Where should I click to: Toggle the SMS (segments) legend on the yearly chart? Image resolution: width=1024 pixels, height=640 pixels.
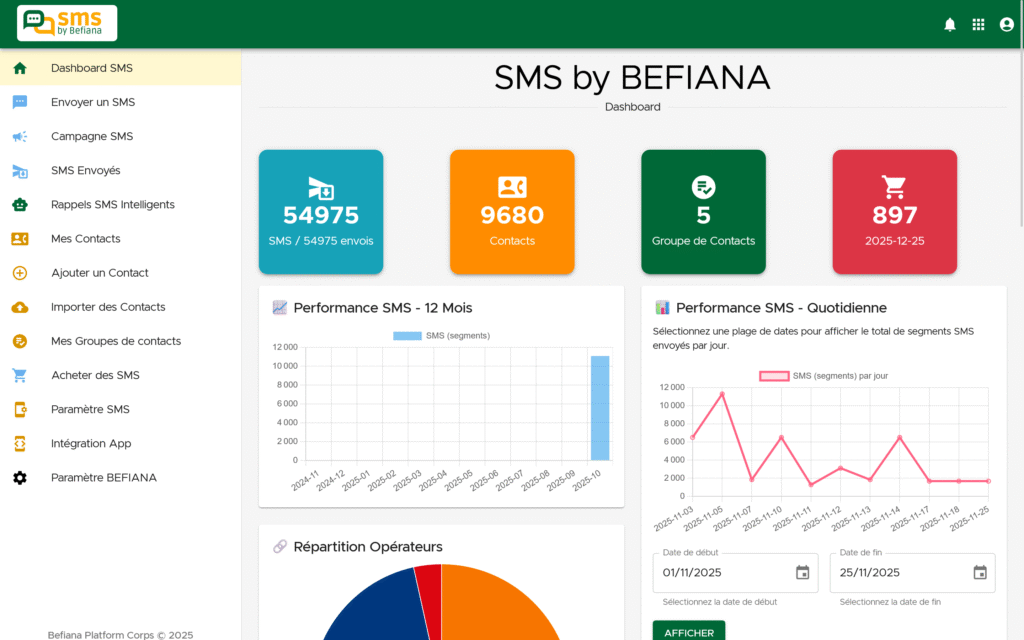pos(440,334)
